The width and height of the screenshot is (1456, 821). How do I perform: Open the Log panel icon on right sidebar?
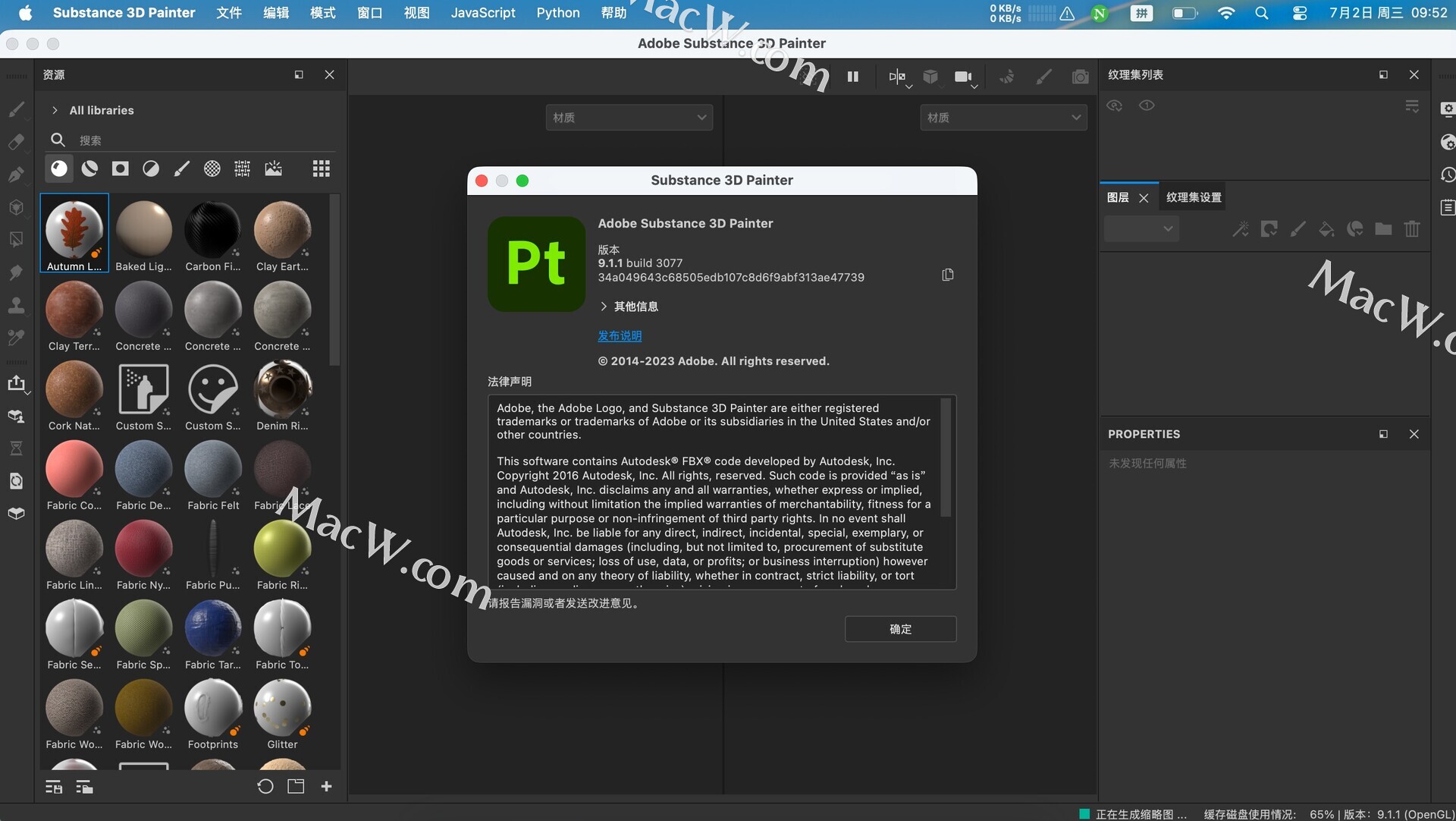[1448, 207]
